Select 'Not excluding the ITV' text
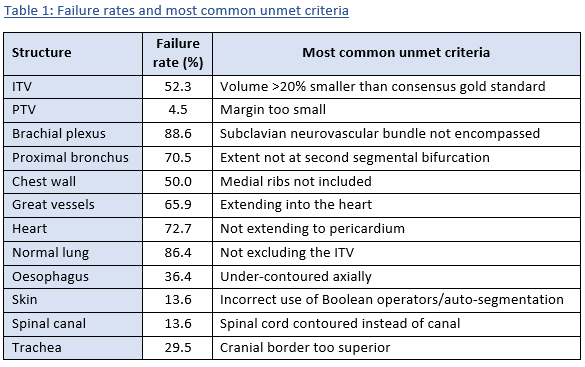This screenshot has height=367, width=585. [x=287, y=252]
